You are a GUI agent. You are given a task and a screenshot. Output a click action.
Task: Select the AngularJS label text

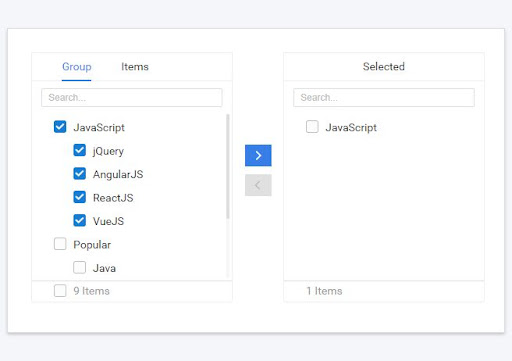point(118,174)
